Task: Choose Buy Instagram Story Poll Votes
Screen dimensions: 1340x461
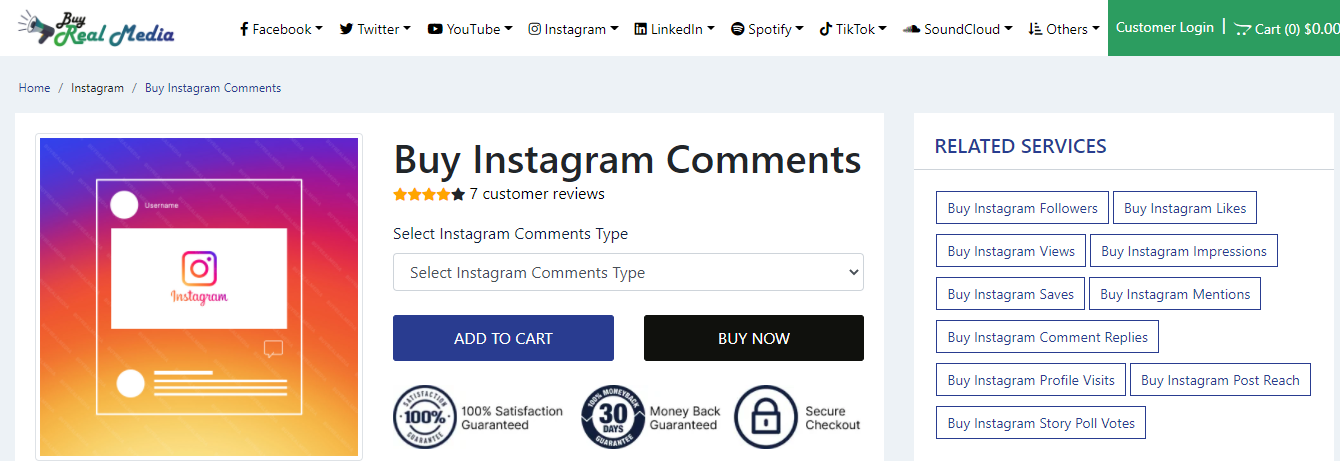Action: 1041,423
